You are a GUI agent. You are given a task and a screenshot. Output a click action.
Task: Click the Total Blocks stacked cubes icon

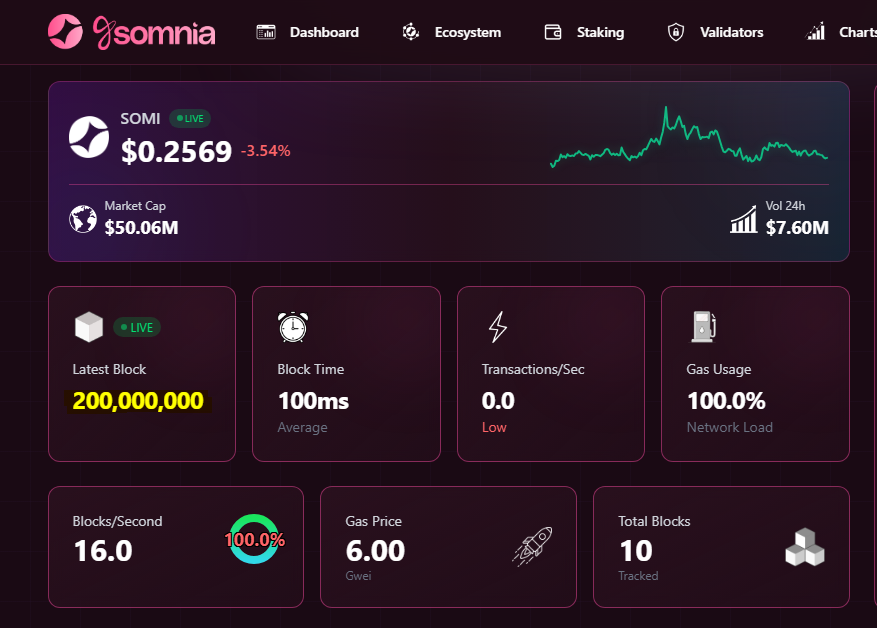(805, 547)
